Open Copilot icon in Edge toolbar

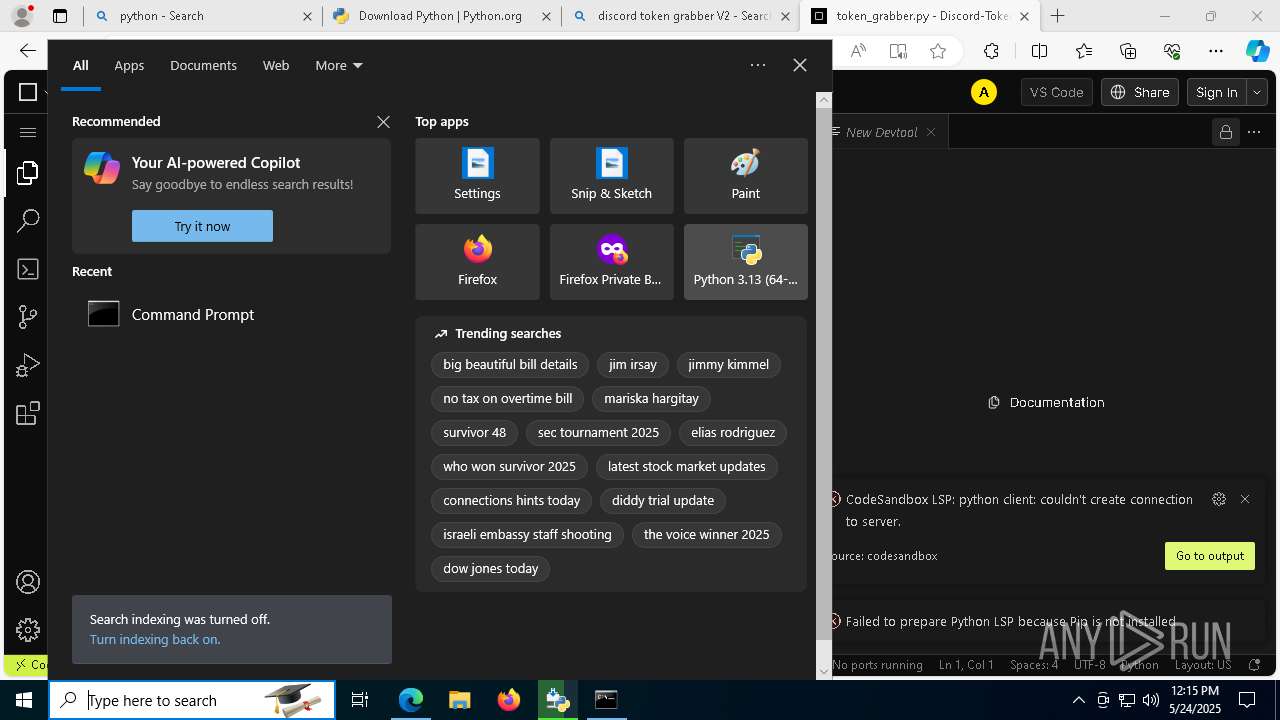[1257, 51]
